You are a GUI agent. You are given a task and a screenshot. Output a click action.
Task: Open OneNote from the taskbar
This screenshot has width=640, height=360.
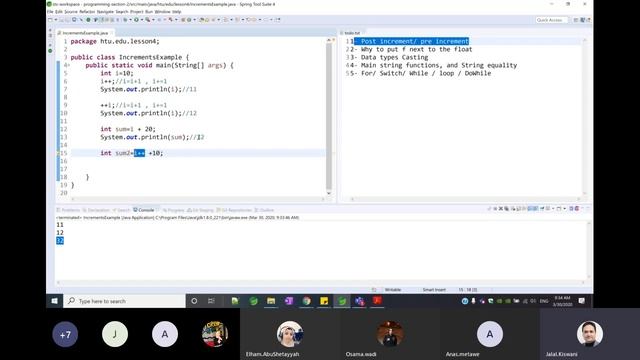[x=289, y=301]
